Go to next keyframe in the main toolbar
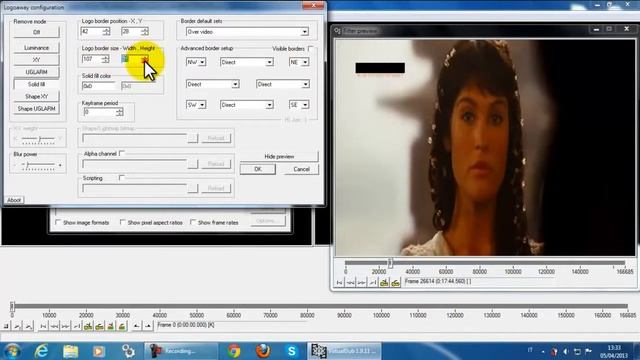 click(99, 326)
